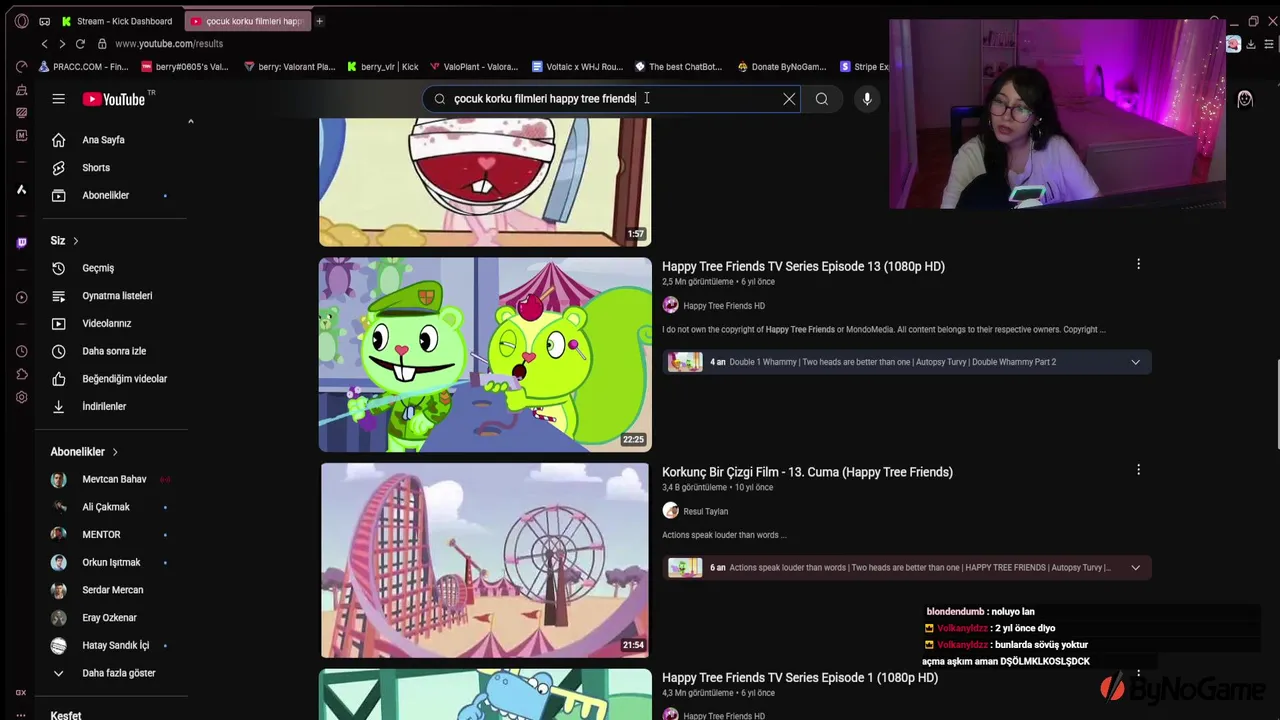Open Happy Tree Friends HD channel under Episode 13
The image size is (1280, 720).
pyautogui.click(x=724, y=306)
